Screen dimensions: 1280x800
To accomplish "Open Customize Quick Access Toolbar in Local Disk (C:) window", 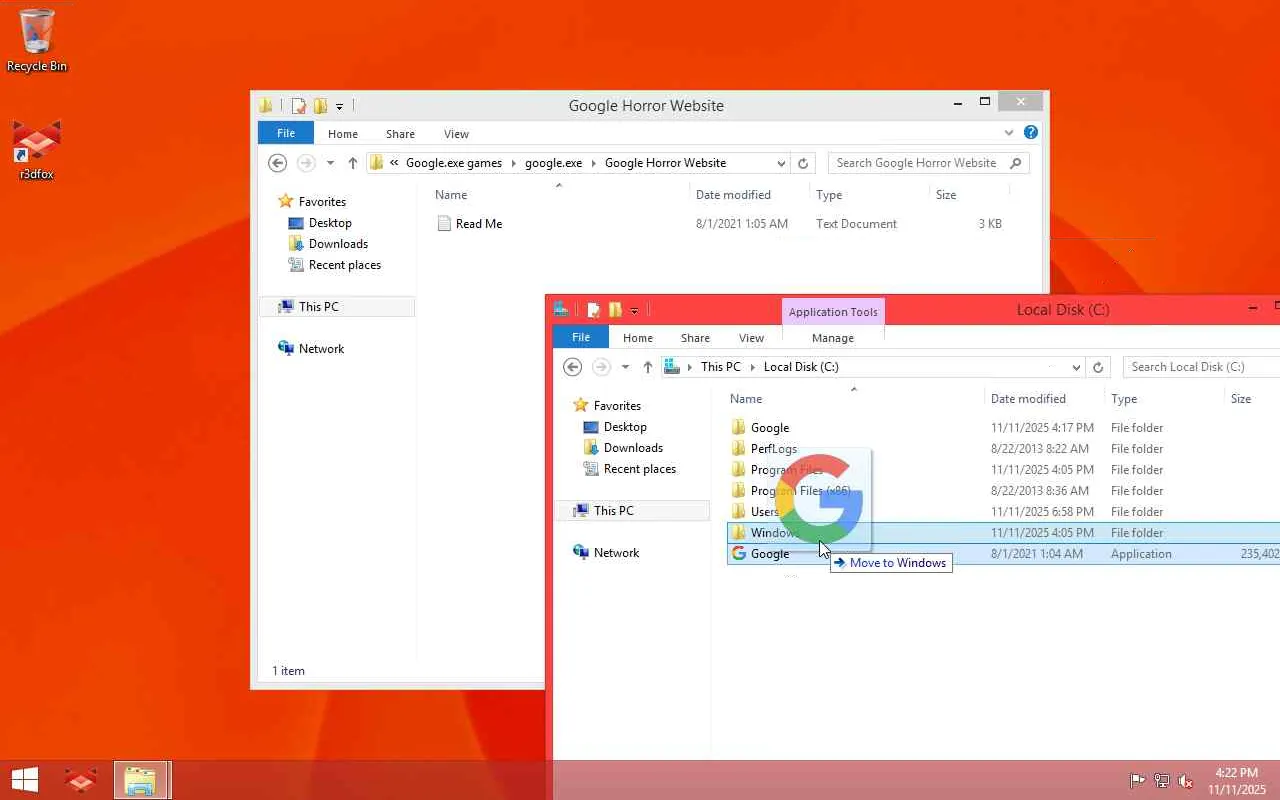I will click(634, 311).
